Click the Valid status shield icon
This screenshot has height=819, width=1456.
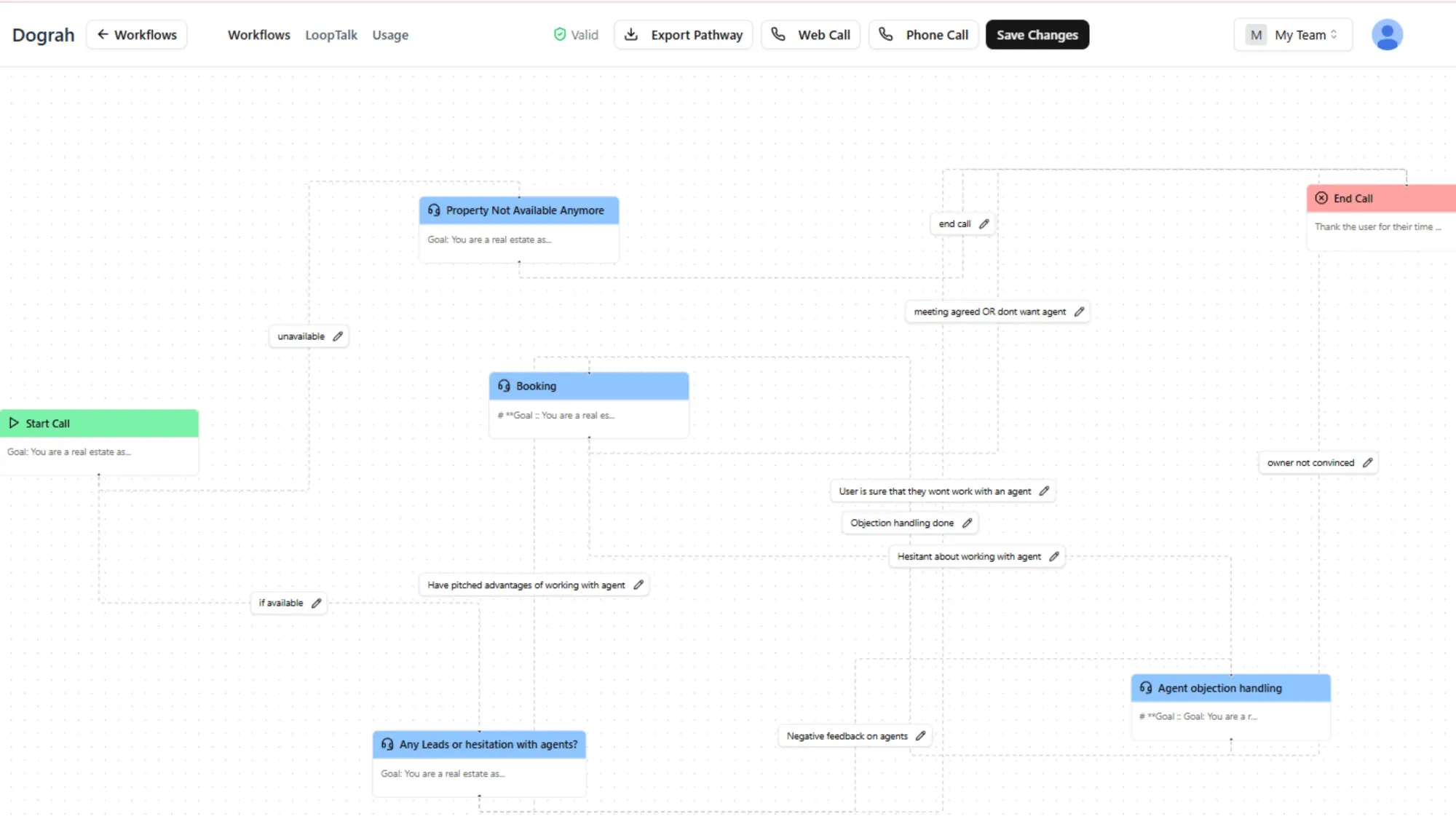(560, 34)
